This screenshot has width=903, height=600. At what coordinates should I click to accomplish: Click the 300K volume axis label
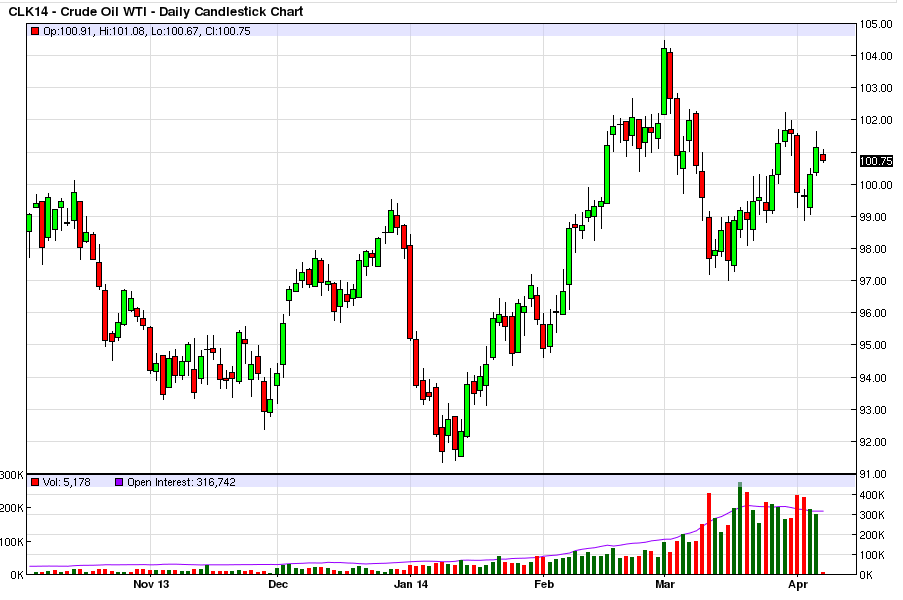12,476
